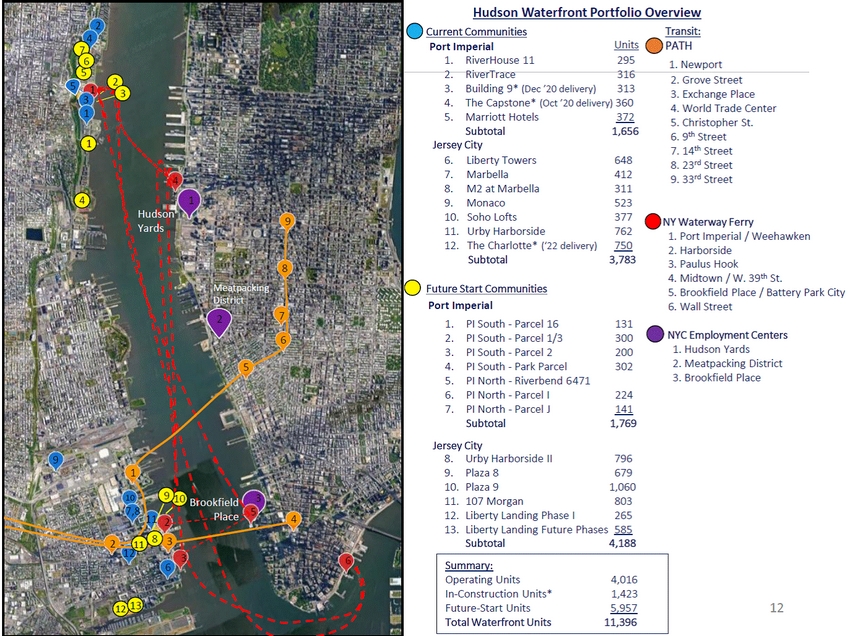The image size is (850, 636).
Task: Select the purple Meatpacking District marker 2
Action: (x=218, y=320)
